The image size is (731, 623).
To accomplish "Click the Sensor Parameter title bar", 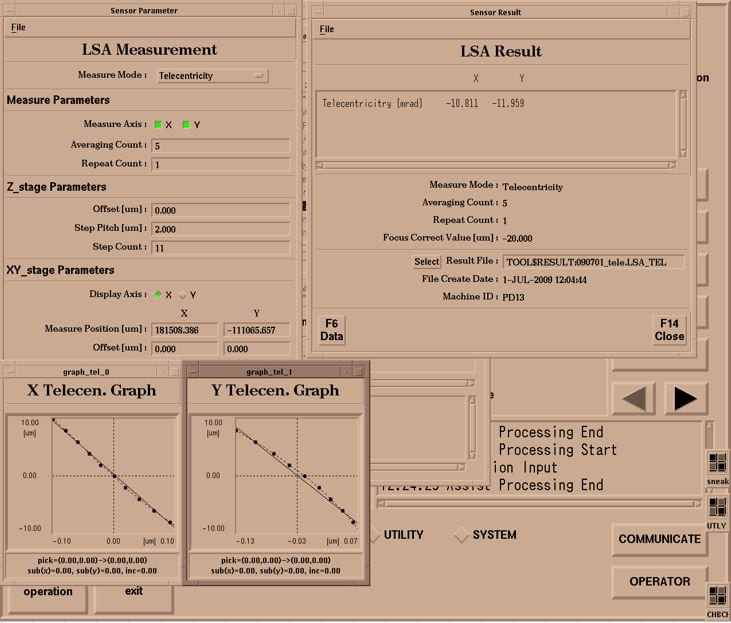I will (x=144, y=10).
